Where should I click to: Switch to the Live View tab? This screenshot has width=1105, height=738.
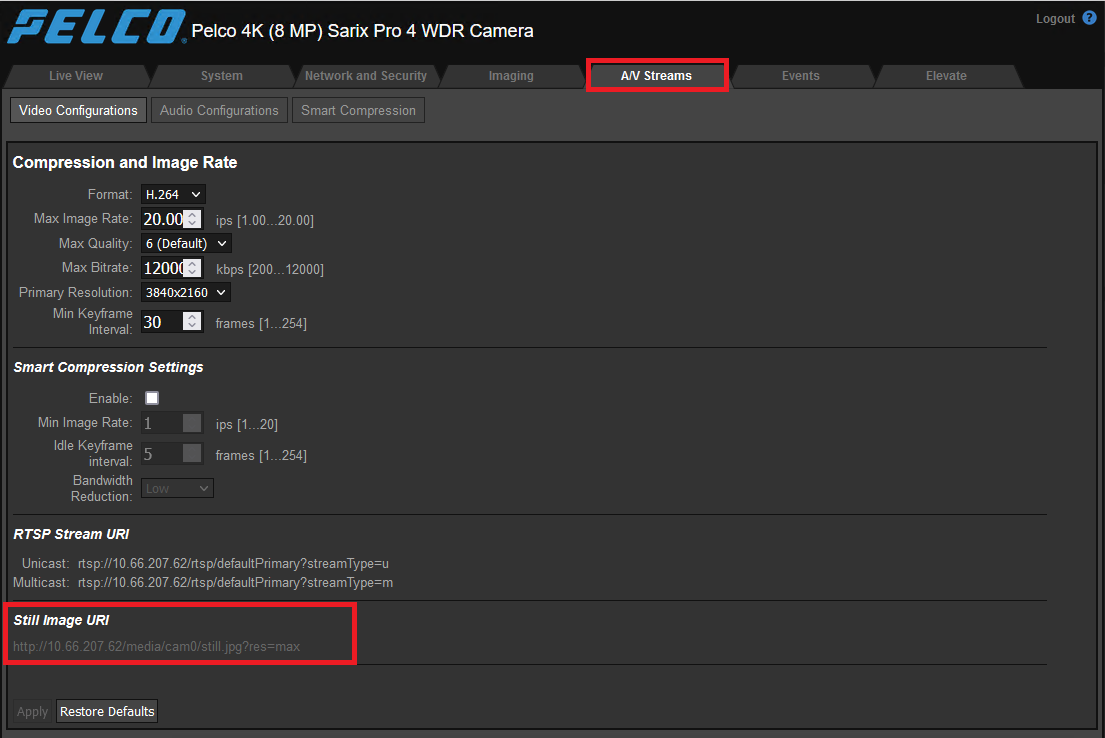76,75
